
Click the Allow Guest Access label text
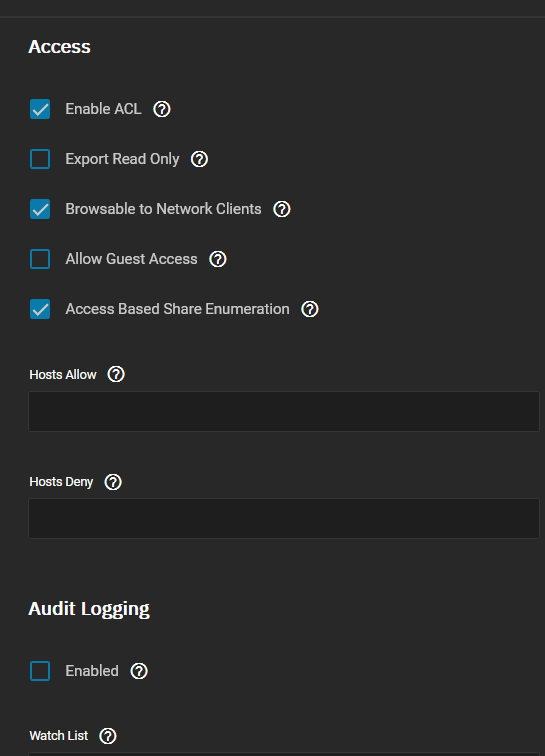[131, 259]
